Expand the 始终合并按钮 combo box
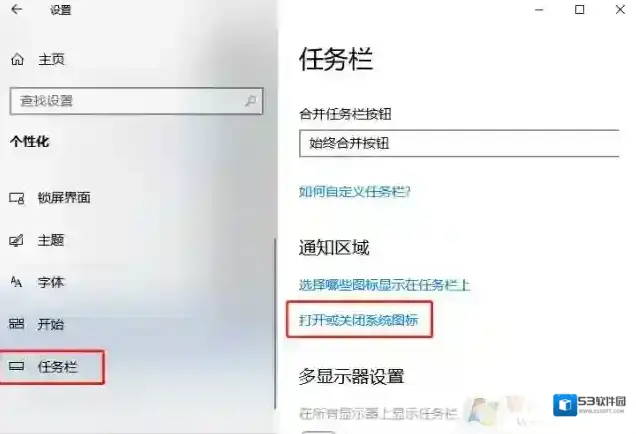Screen dimensions: 636x434 459,143
